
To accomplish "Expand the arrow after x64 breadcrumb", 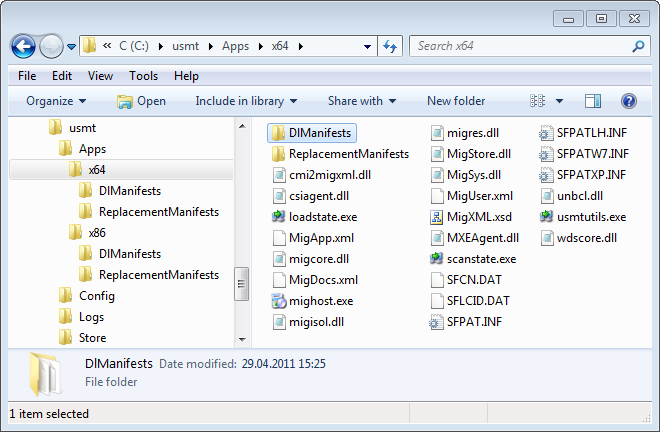I will [x=301, y=46].
